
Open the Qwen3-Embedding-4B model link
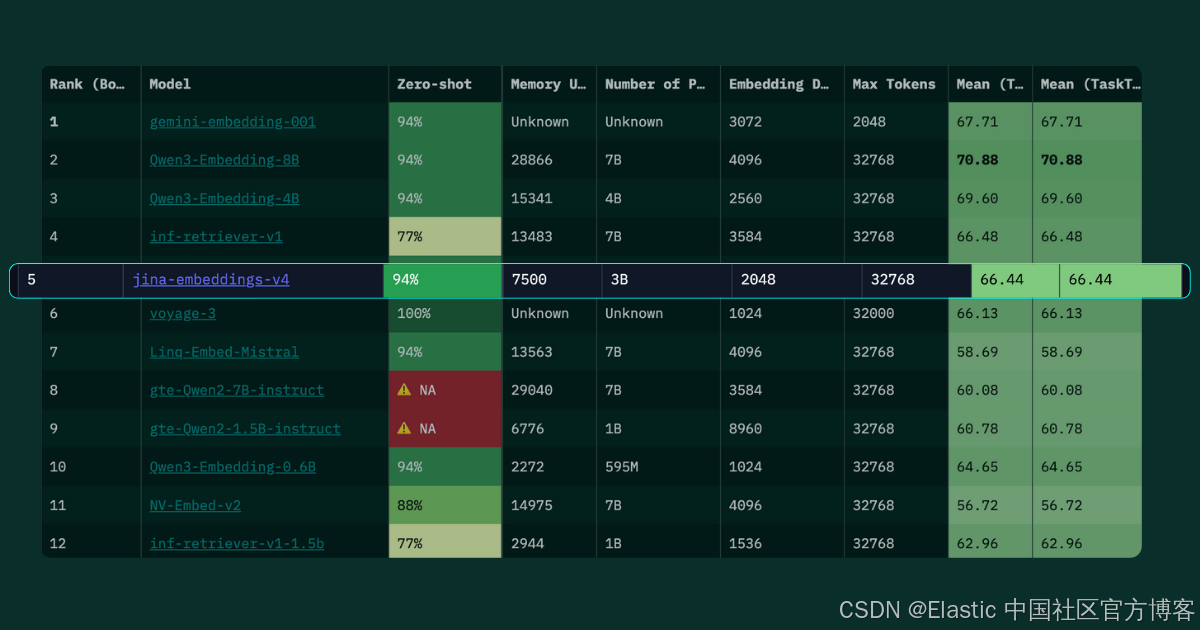(x=224, y=198)
